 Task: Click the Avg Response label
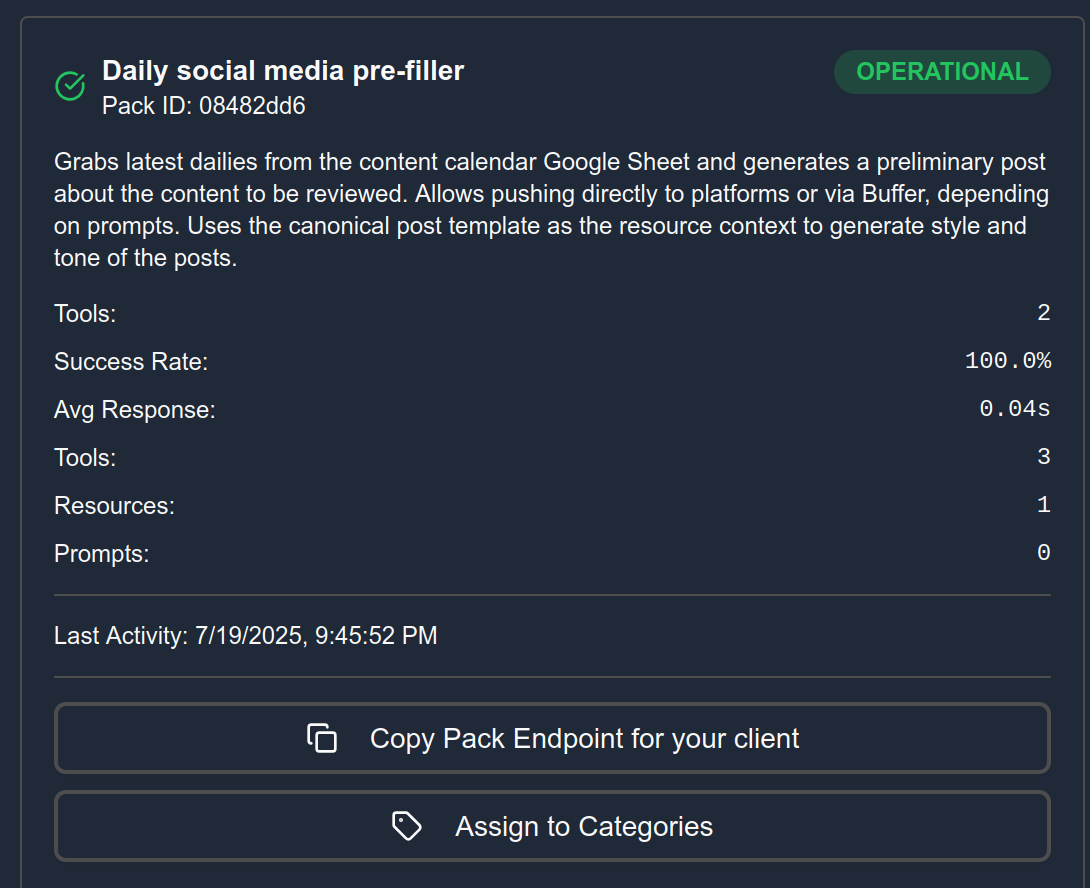[x=135, y=410]
